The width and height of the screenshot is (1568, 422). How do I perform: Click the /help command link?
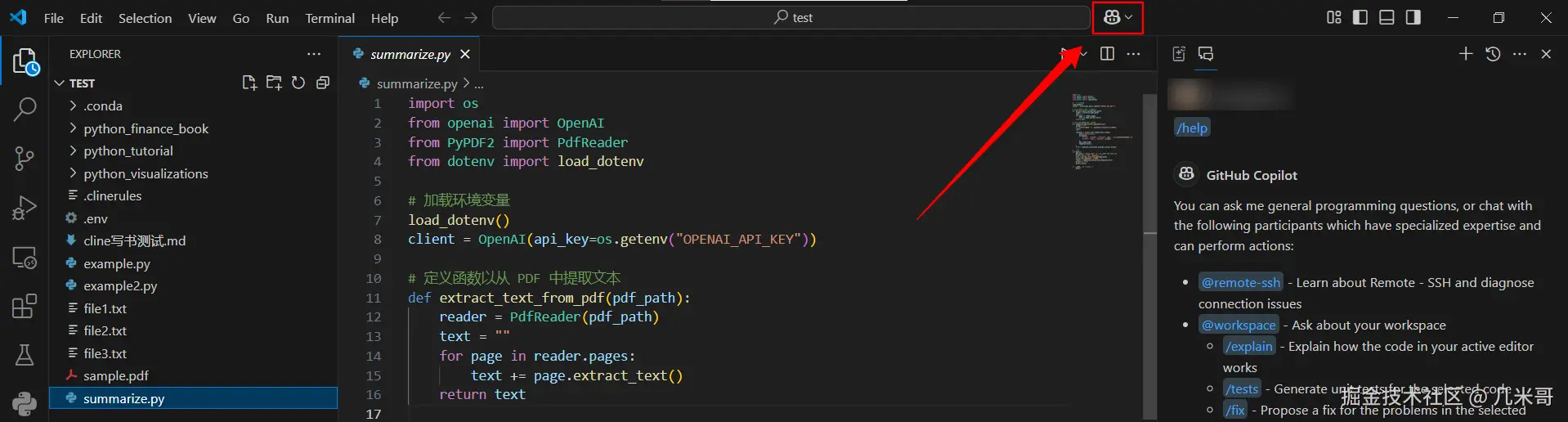(x=1192, y=128)
